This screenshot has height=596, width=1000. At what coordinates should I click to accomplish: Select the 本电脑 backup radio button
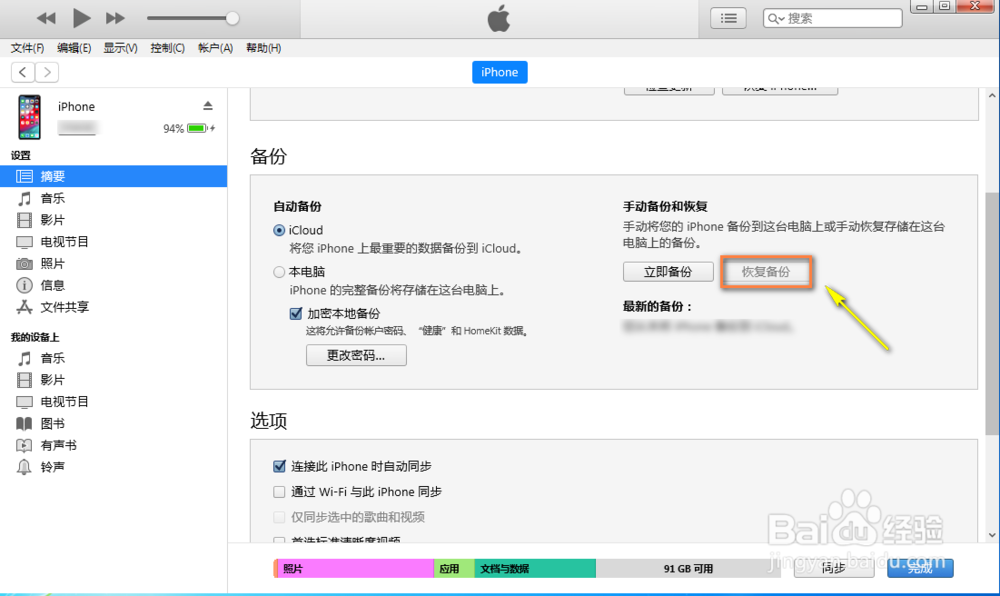coord(279,272)
